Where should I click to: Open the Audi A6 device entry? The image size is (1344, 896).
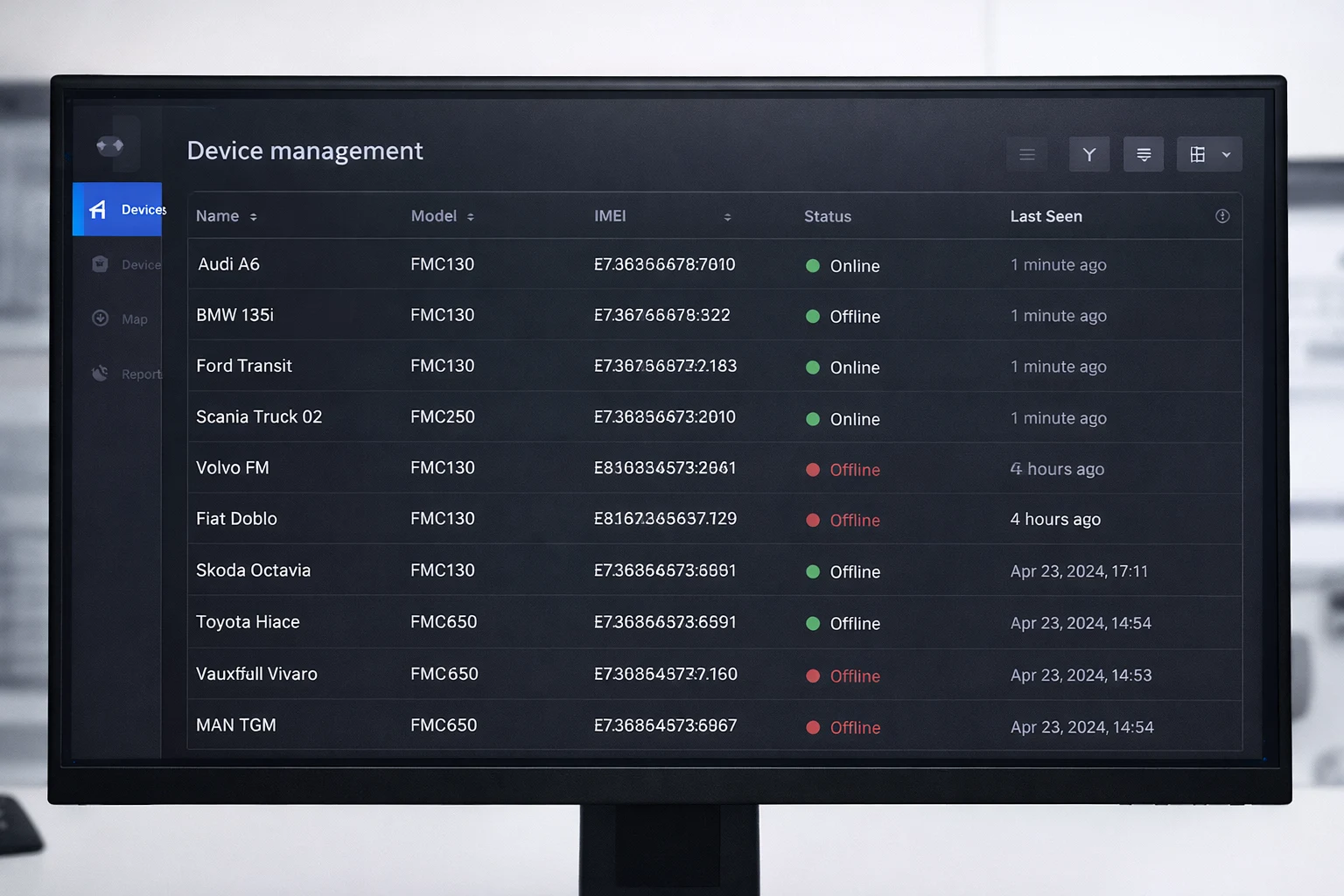[x=229, y=264]
